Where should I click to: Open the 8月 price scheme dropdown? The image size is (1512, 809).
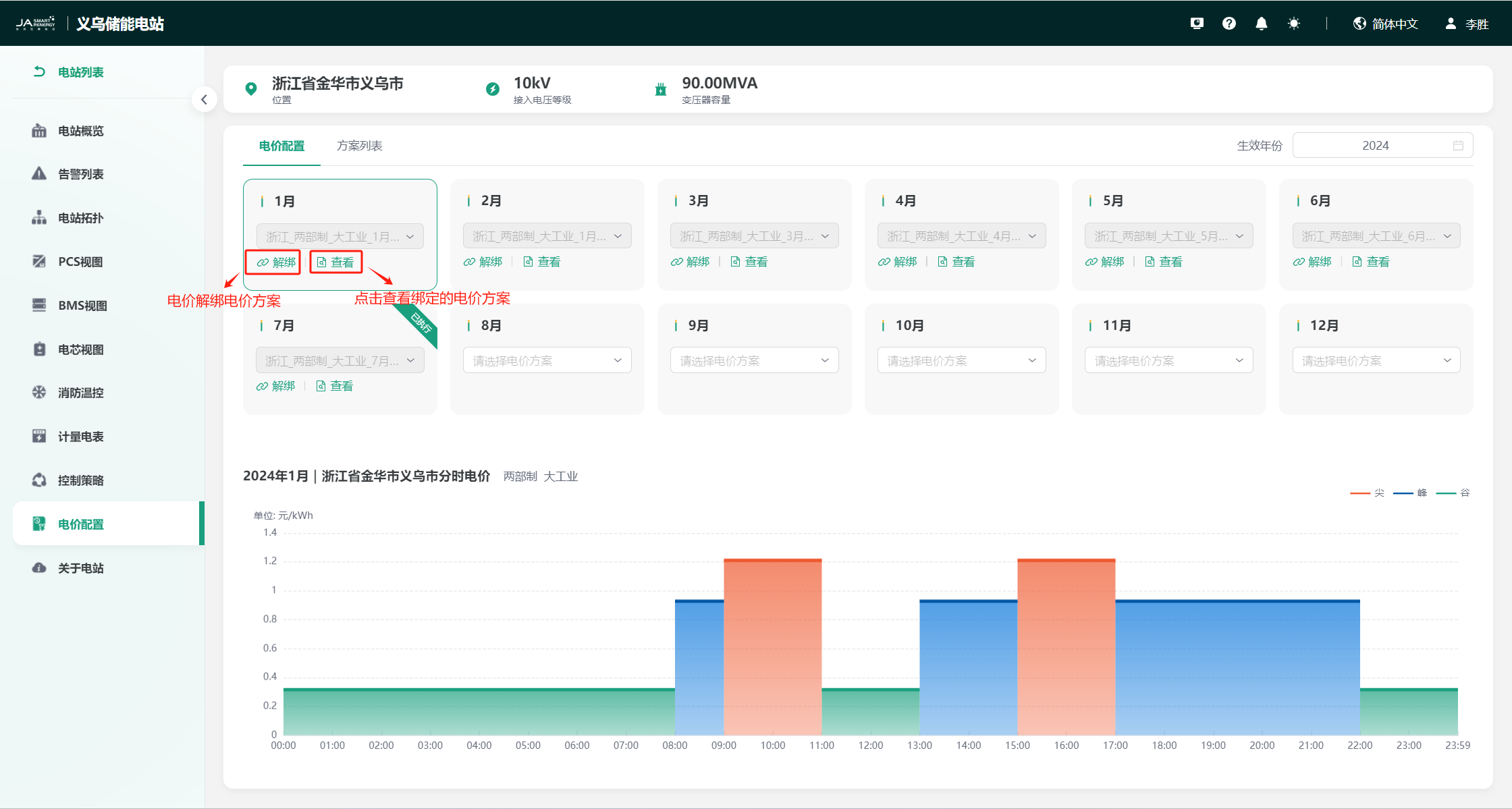click(x=547, y=360)
